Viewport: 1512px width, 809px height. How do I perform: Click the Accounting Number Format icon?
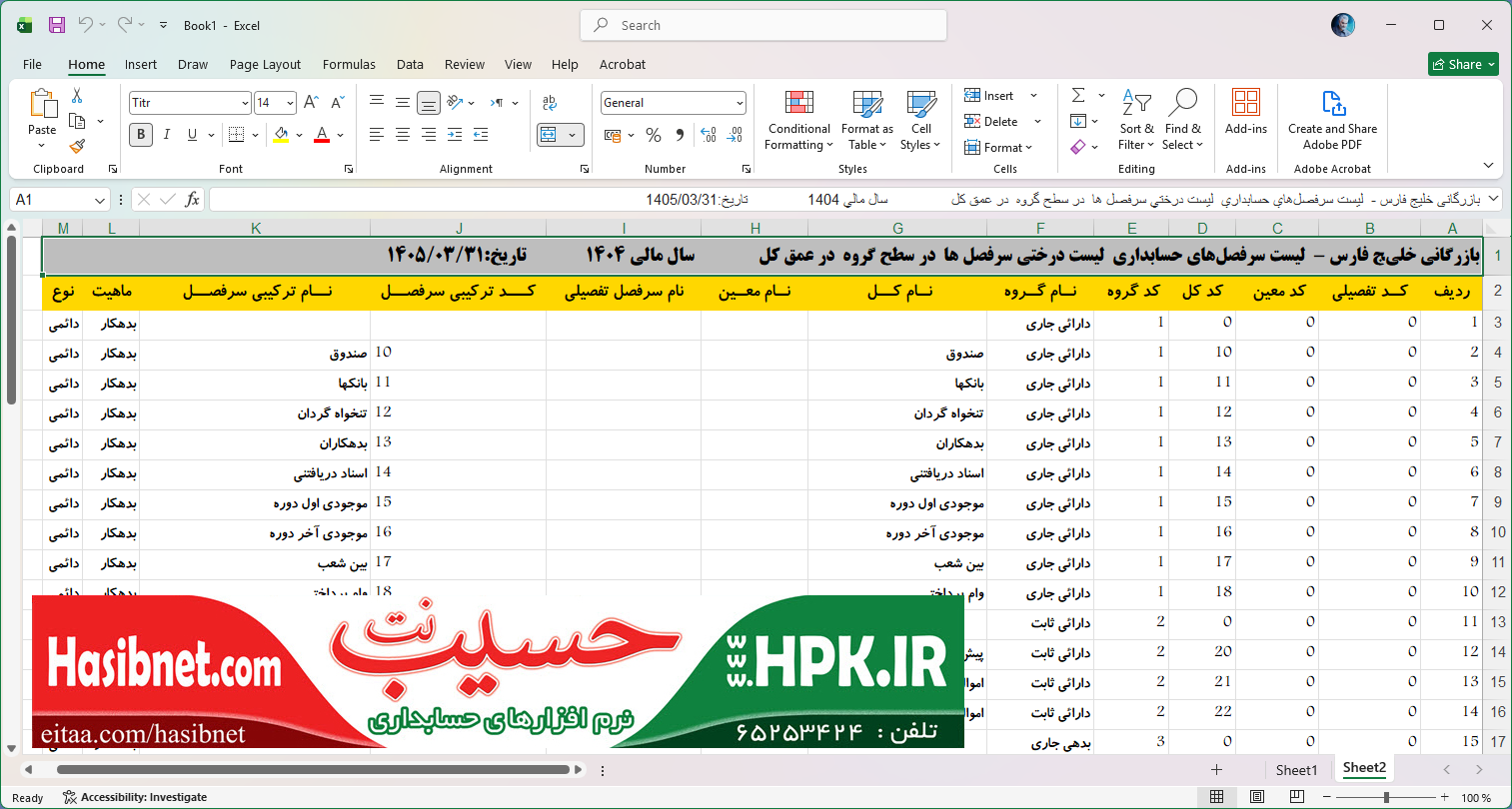click(x=613, y=134)
